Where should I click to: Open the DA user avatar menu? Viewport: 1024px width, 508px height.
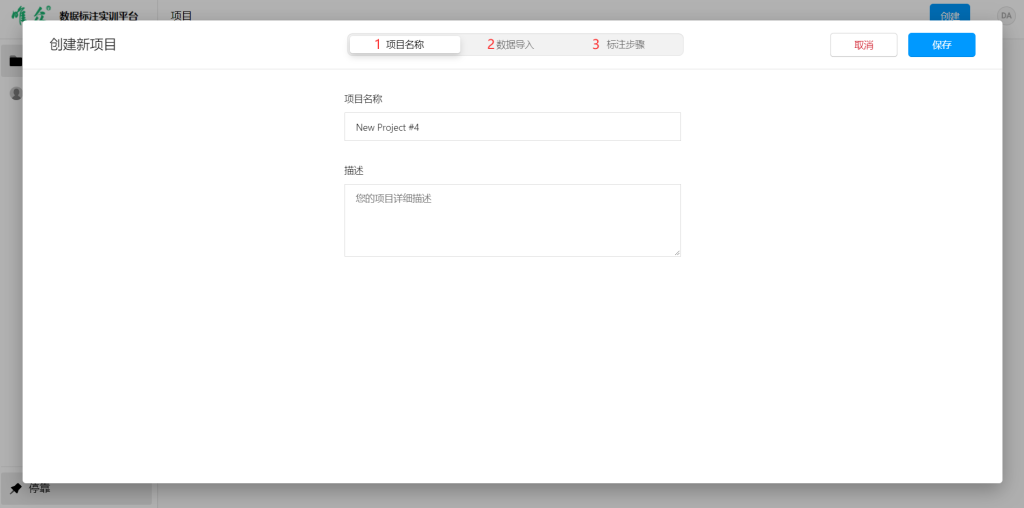1005,15
